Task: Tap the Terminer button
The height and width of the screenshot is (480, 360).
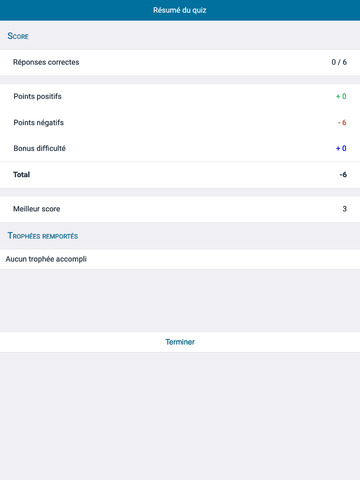Action: click(180, 342)
